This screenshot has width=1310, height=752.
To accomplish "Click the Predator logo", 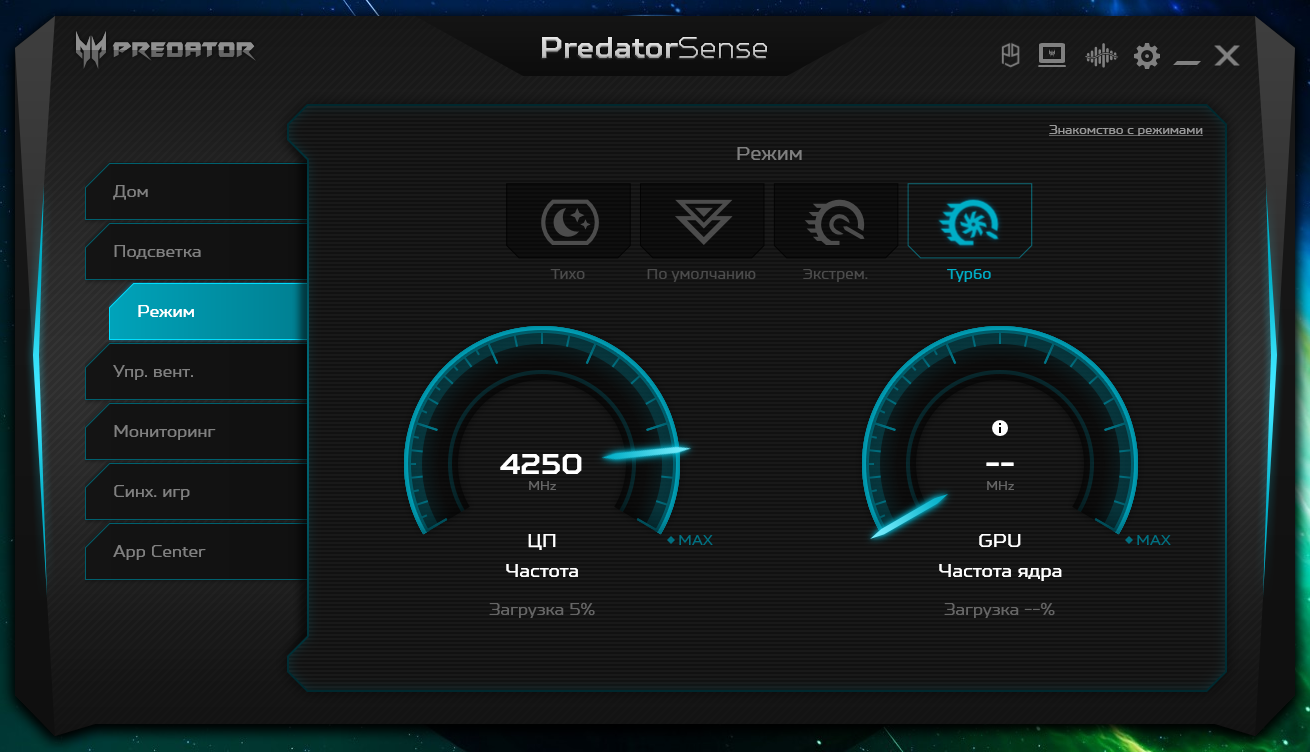I will click(166, 49).
